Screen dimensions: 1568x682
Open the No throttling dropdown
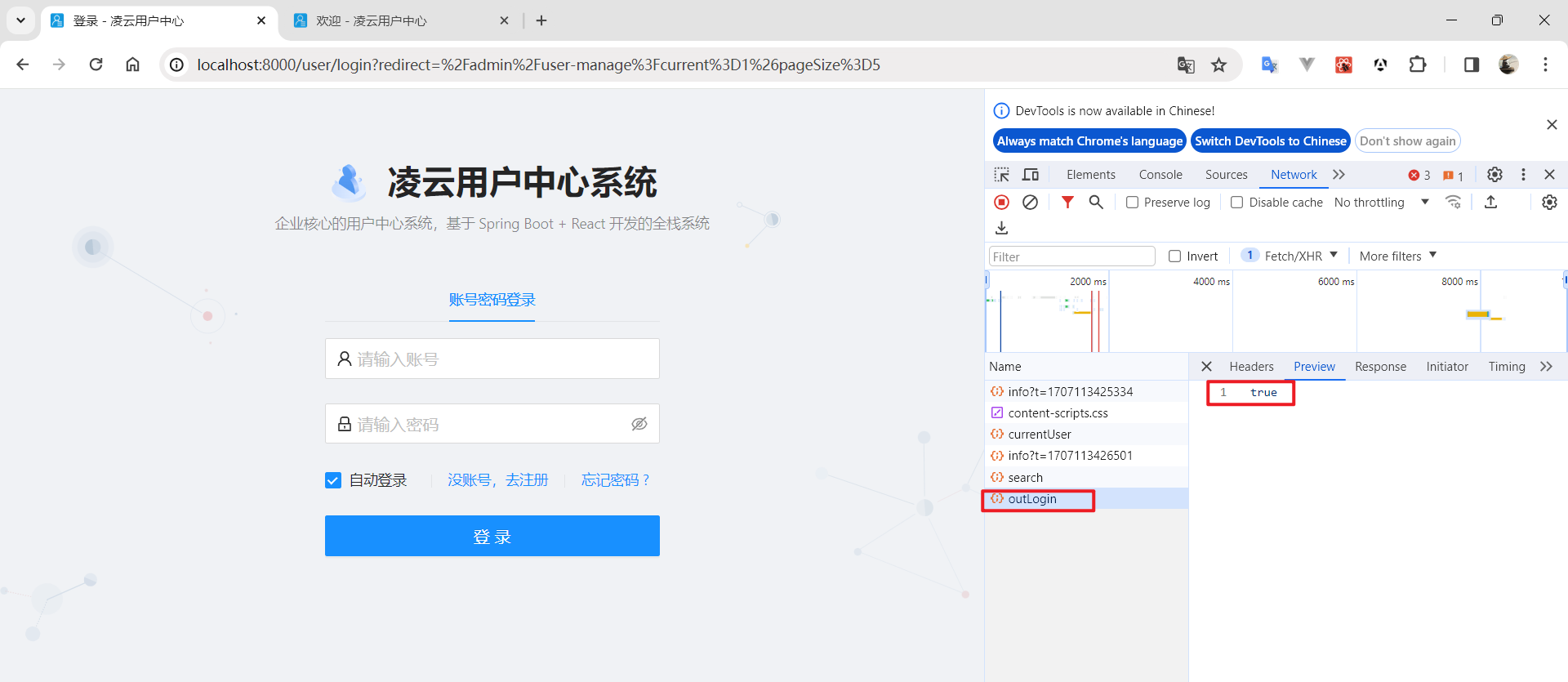pyautogui.click(x=1381, y=203)
